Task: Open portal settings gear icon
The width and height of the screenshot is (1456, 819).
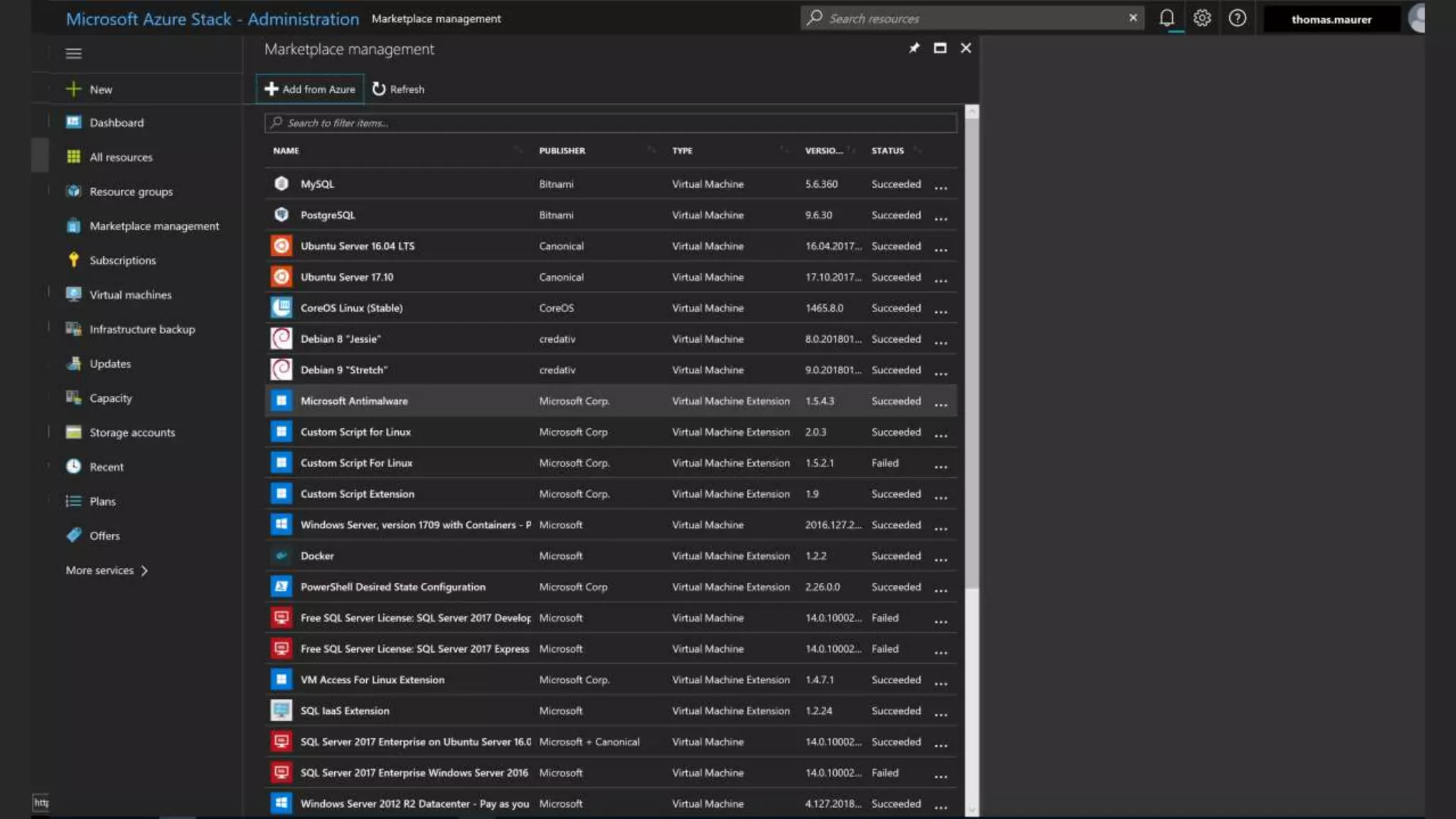Action: (x=1202, y=18)
